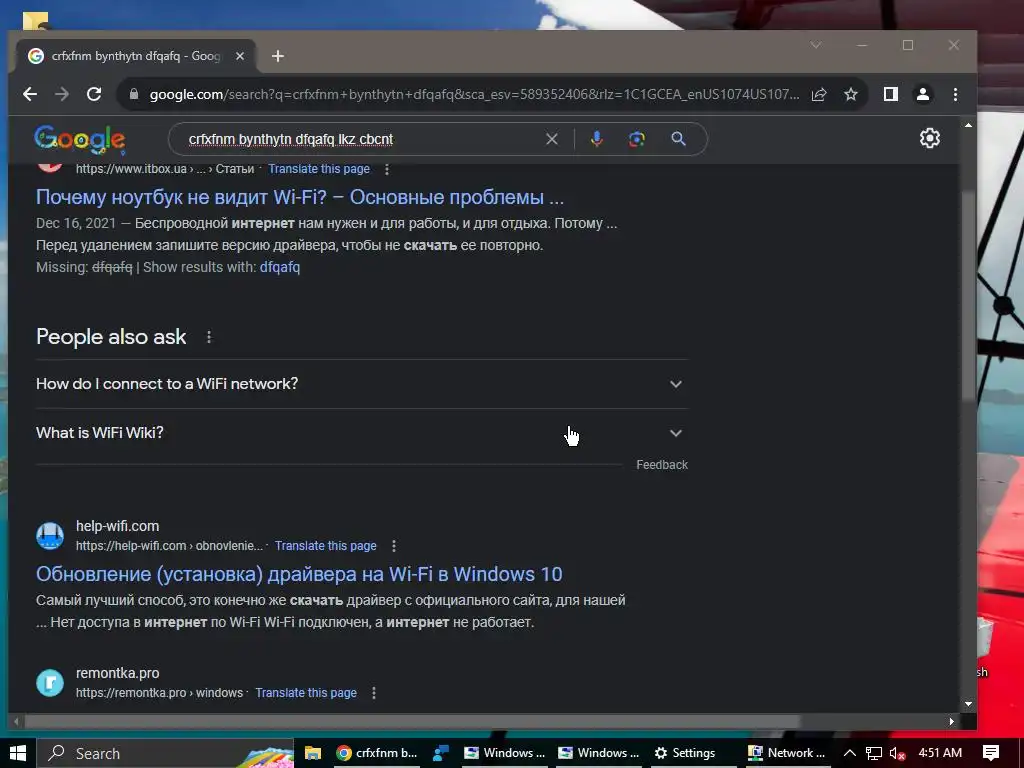This screenshot has height=768, width=1024.
Task: Open the Network taskbar window
Action: 787,753
